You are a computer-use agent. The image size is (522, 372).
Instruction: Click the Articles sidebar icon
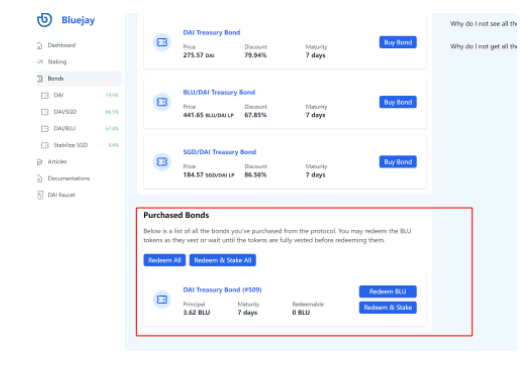[40, 162]
